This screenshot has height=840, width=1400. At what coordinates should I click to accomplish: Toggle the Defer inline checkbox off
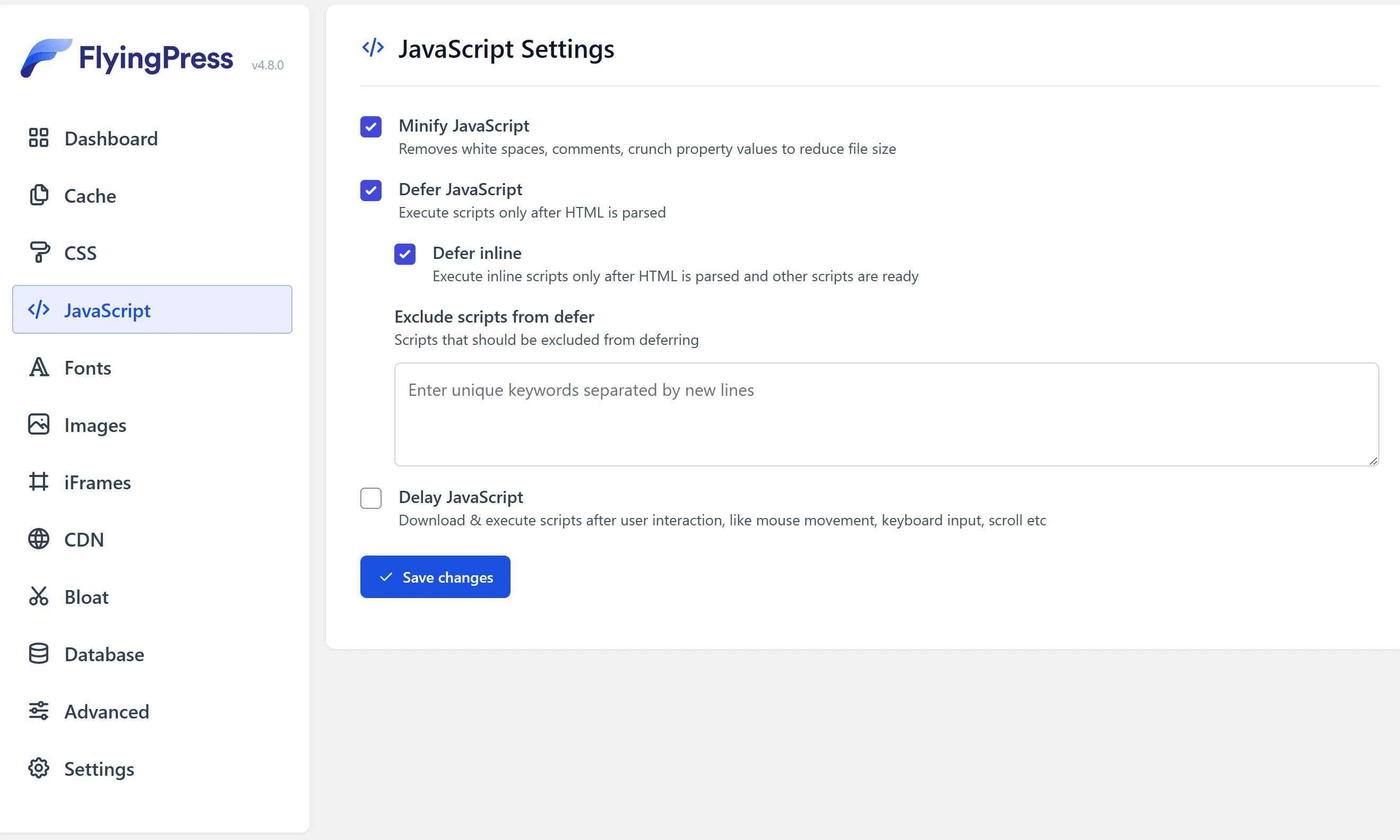pyautogui.click(x=406, y=253)
